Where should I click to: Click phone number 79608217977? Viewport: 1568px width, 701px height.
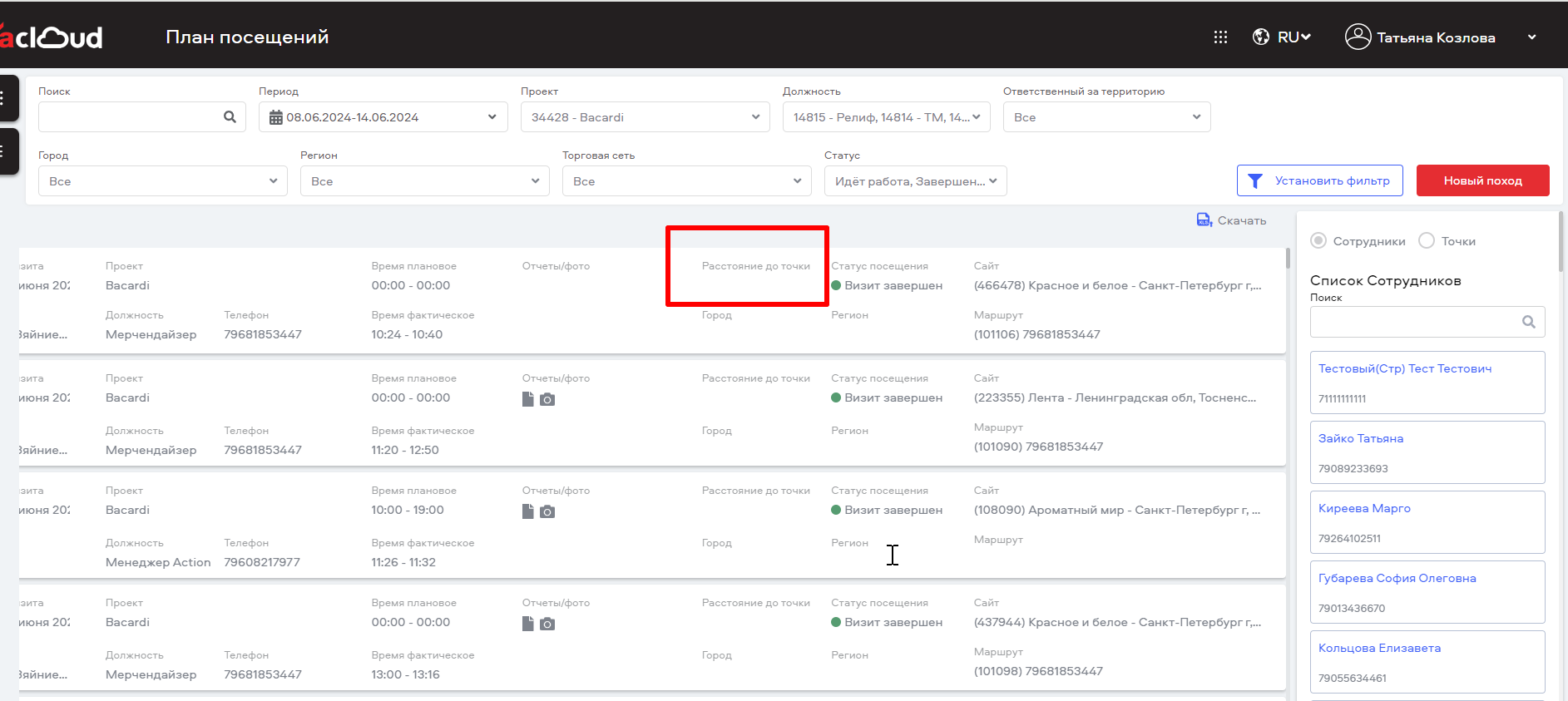[262, 562]
